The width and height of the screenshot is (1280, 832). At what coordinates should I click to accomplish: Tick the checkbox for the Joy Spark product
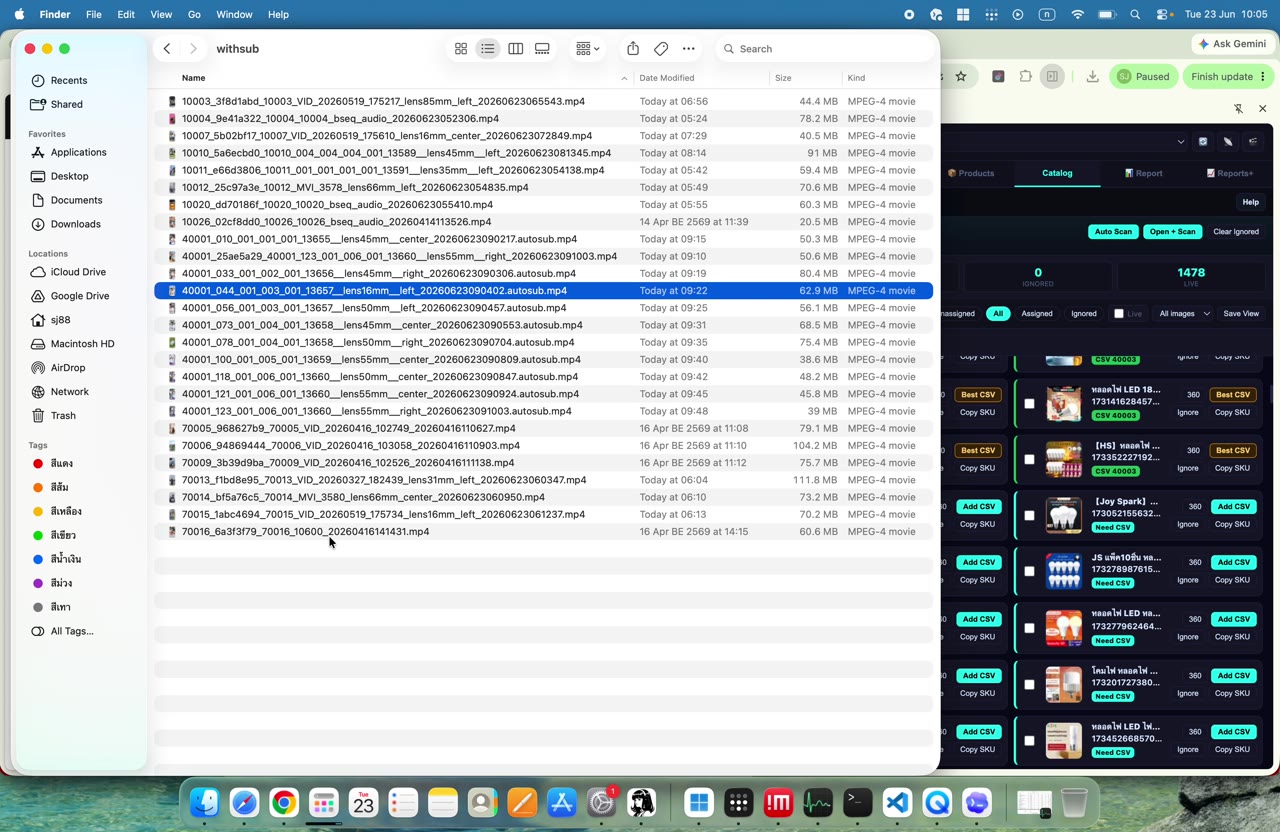tap(1029, 516)
